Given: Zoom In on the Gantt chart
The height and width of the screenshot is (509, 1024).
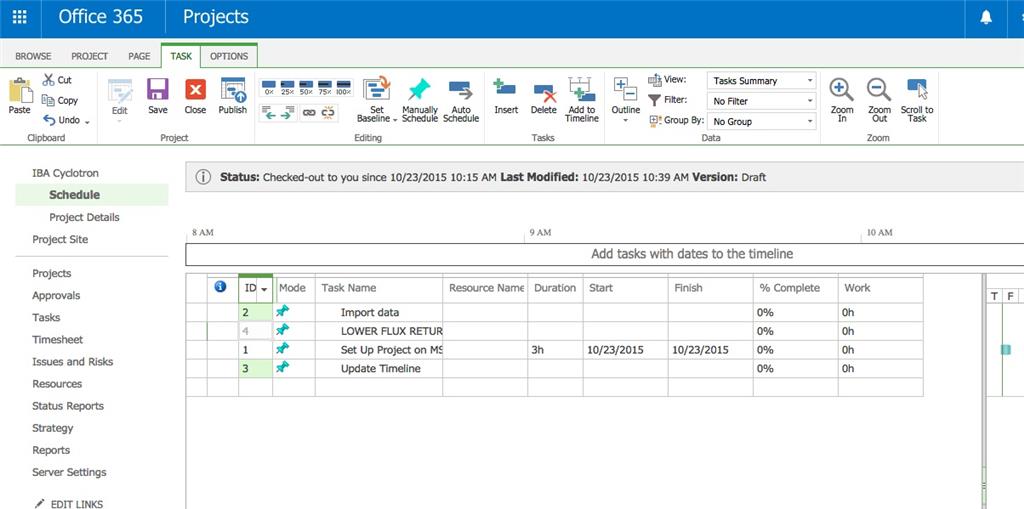Looking at the screenshot, I should [x=842, y=100].
